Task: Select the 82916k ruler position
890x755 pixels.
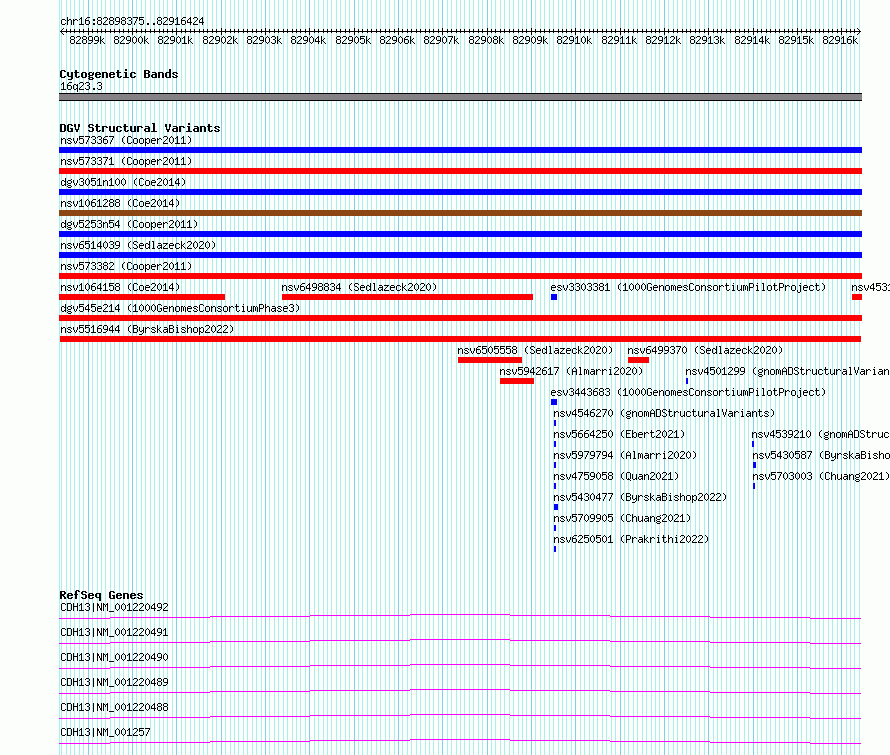Action: 840,40
